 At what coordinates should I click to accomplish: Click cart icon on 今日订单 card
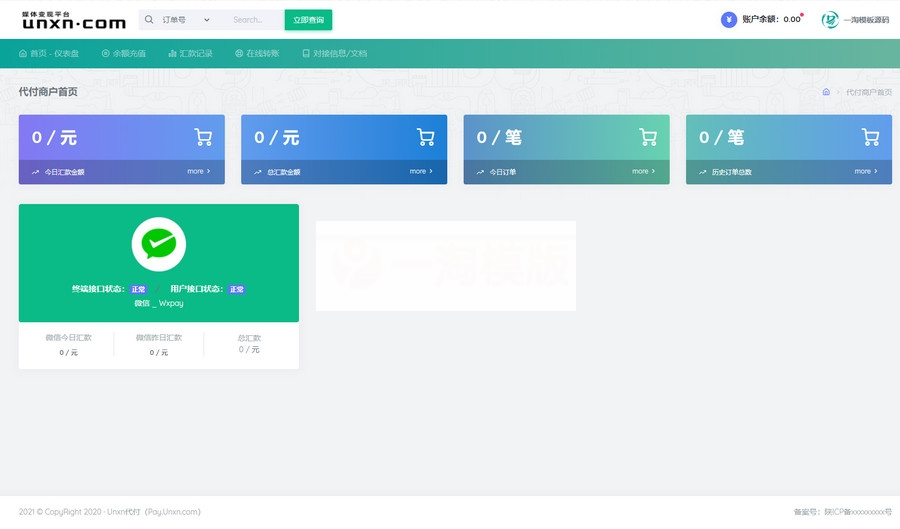[x=648, y=138]
